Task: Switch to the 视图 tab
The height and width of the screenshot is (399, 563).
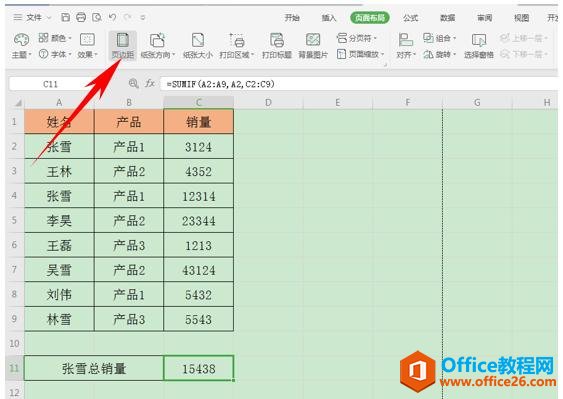Action: click(x=521, y=18)
